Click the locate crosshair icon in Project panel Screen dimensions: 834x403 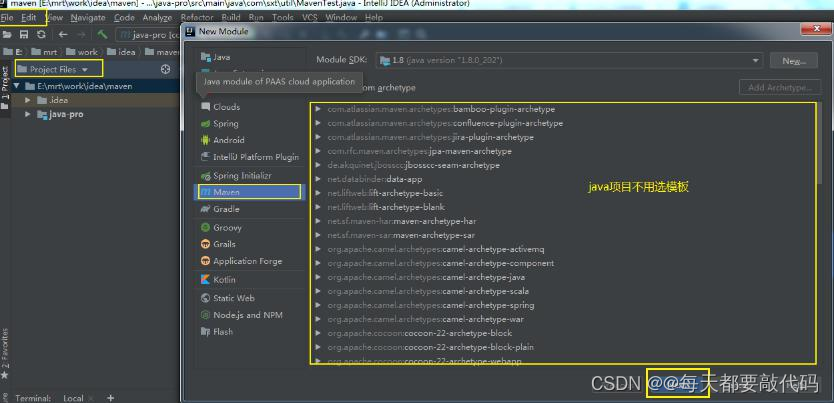point(165,69)
